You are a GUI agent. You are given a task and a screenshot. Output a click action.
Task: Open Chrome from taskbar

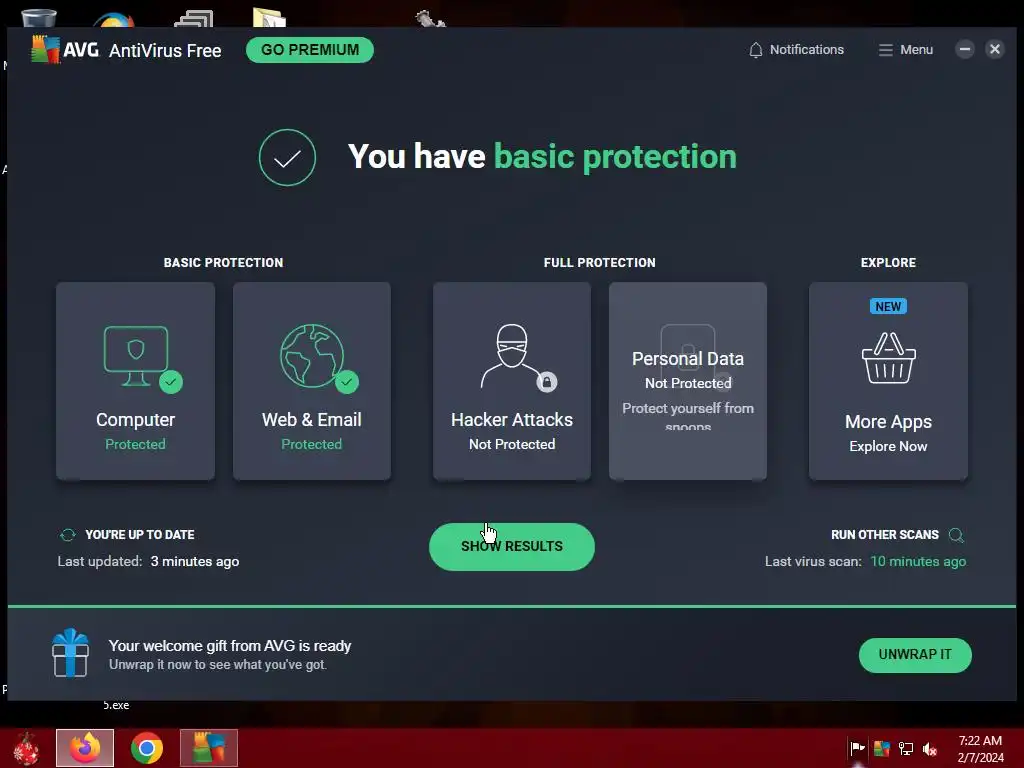[x=147, y=748]
